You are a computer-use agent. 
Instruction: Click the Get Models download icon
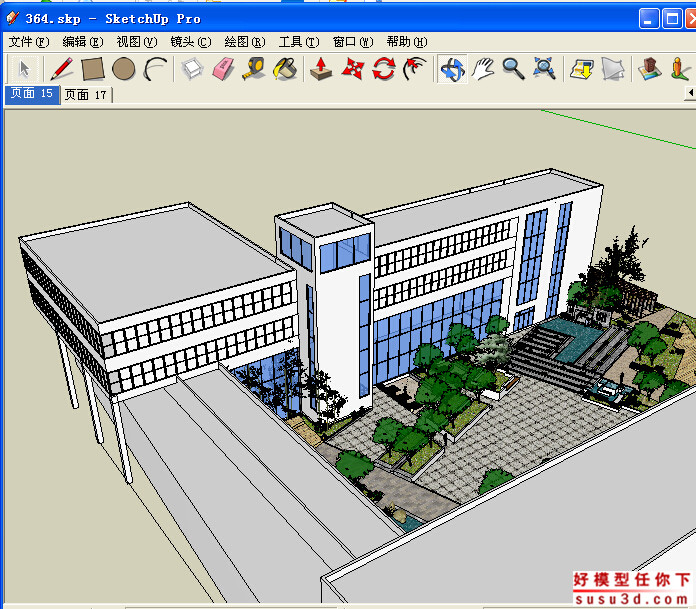[x=582, y=69]
